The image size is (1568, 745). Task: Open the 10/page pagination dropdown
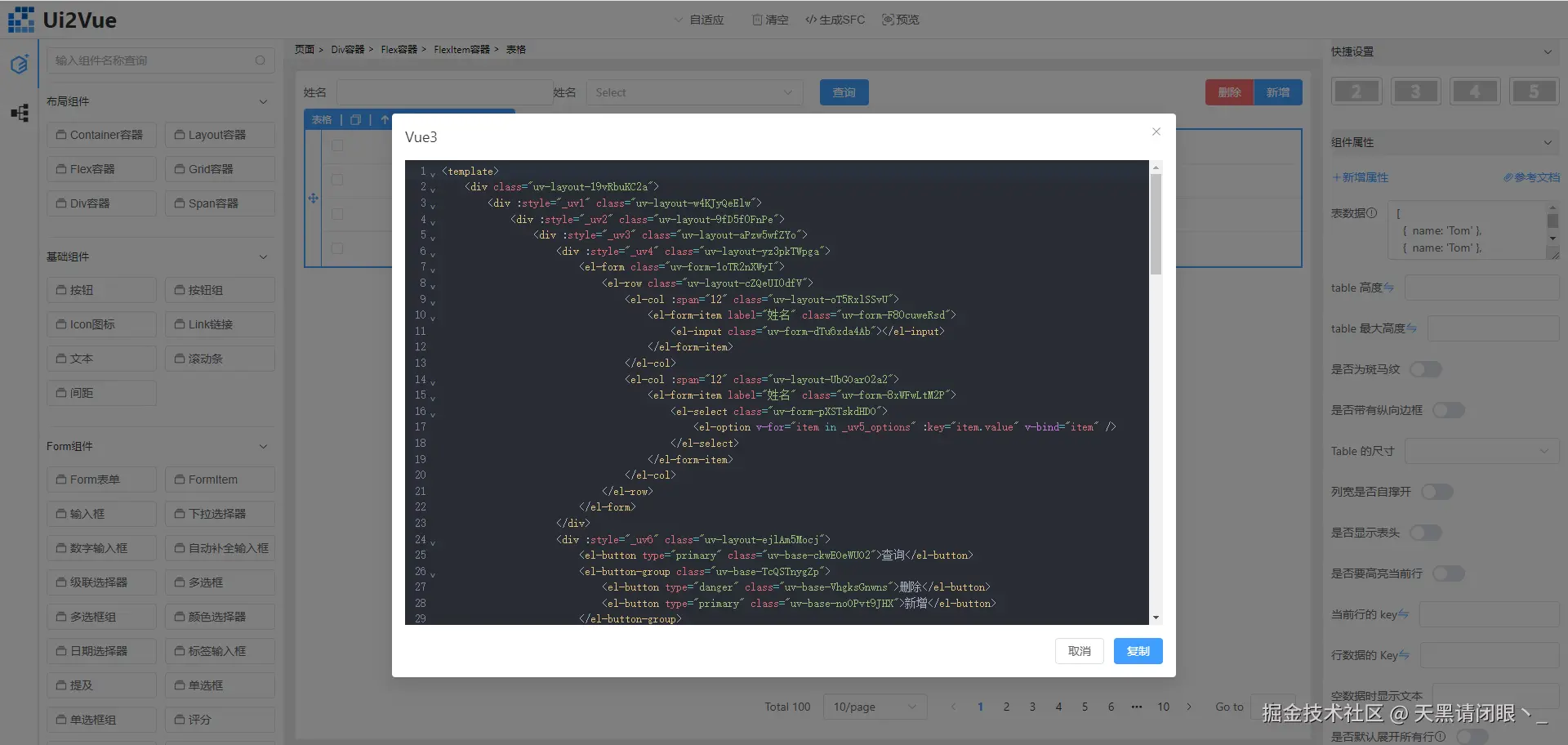coord(875,707)
